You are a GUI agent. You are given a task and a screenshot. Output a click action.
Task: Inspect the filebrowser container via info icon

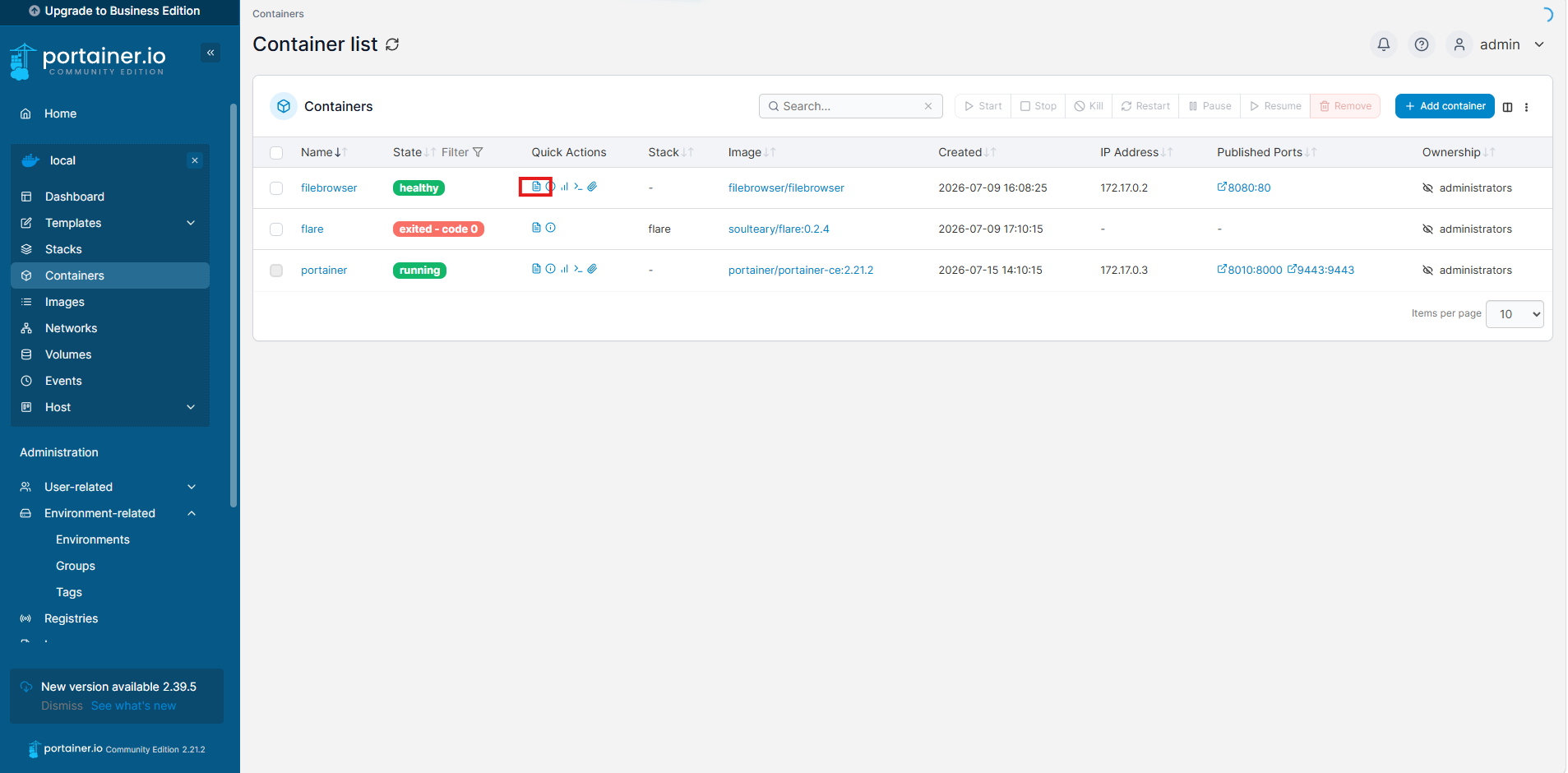[550, 187]
